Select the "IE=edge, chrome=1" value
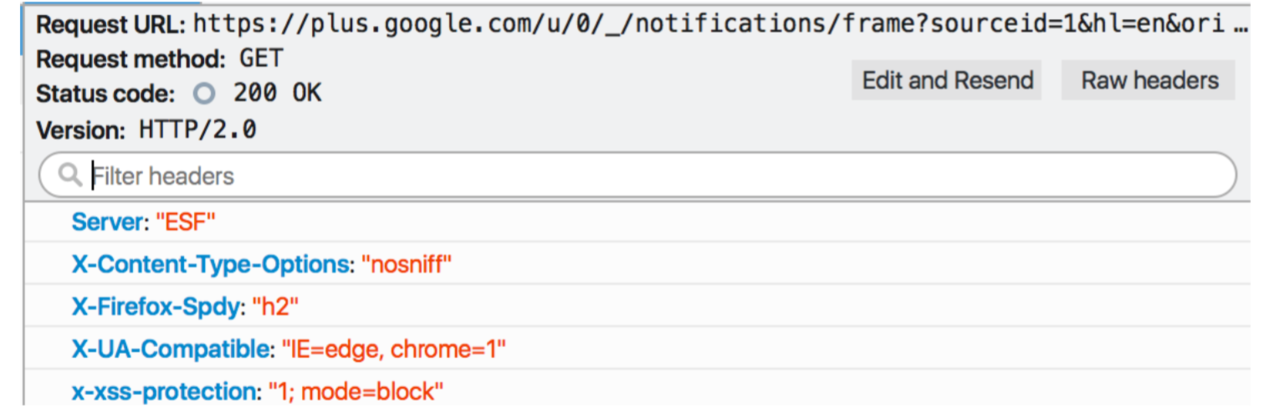Viewport: 1280px width, 408px height. (395, 350)
